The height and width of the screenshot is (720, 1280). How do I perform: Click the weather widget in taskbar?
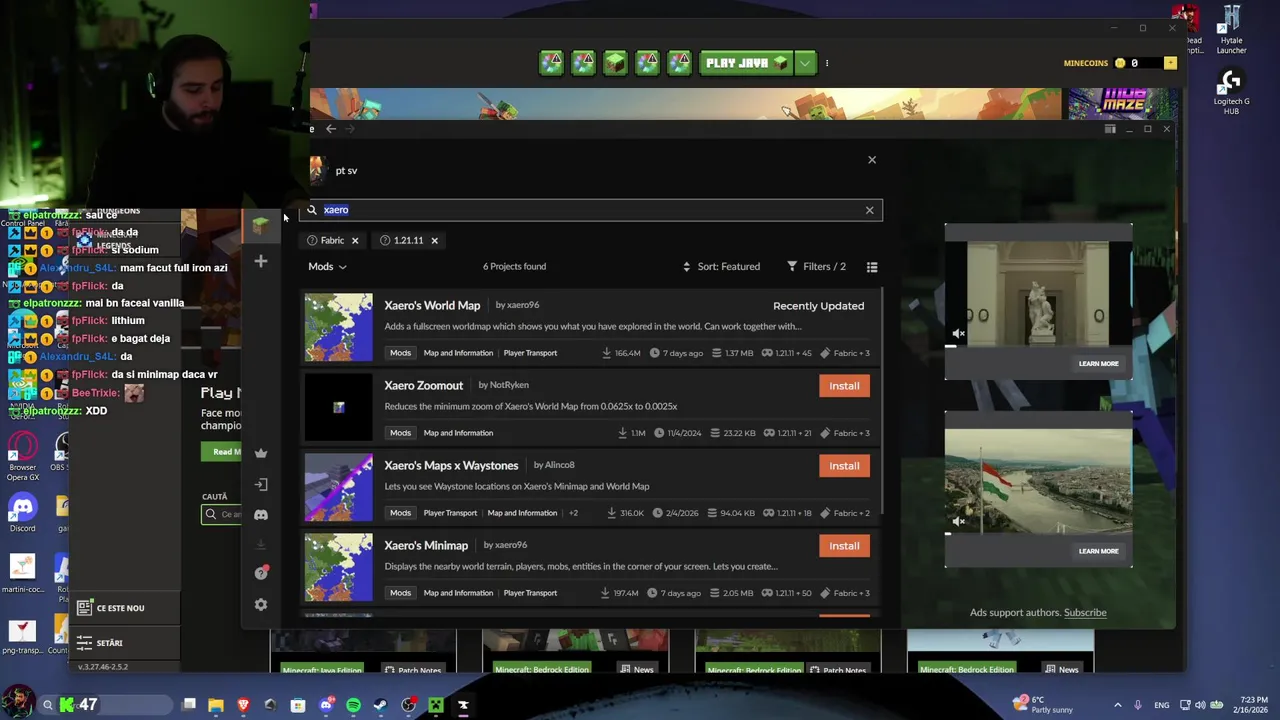click(x=1043, y=705)
